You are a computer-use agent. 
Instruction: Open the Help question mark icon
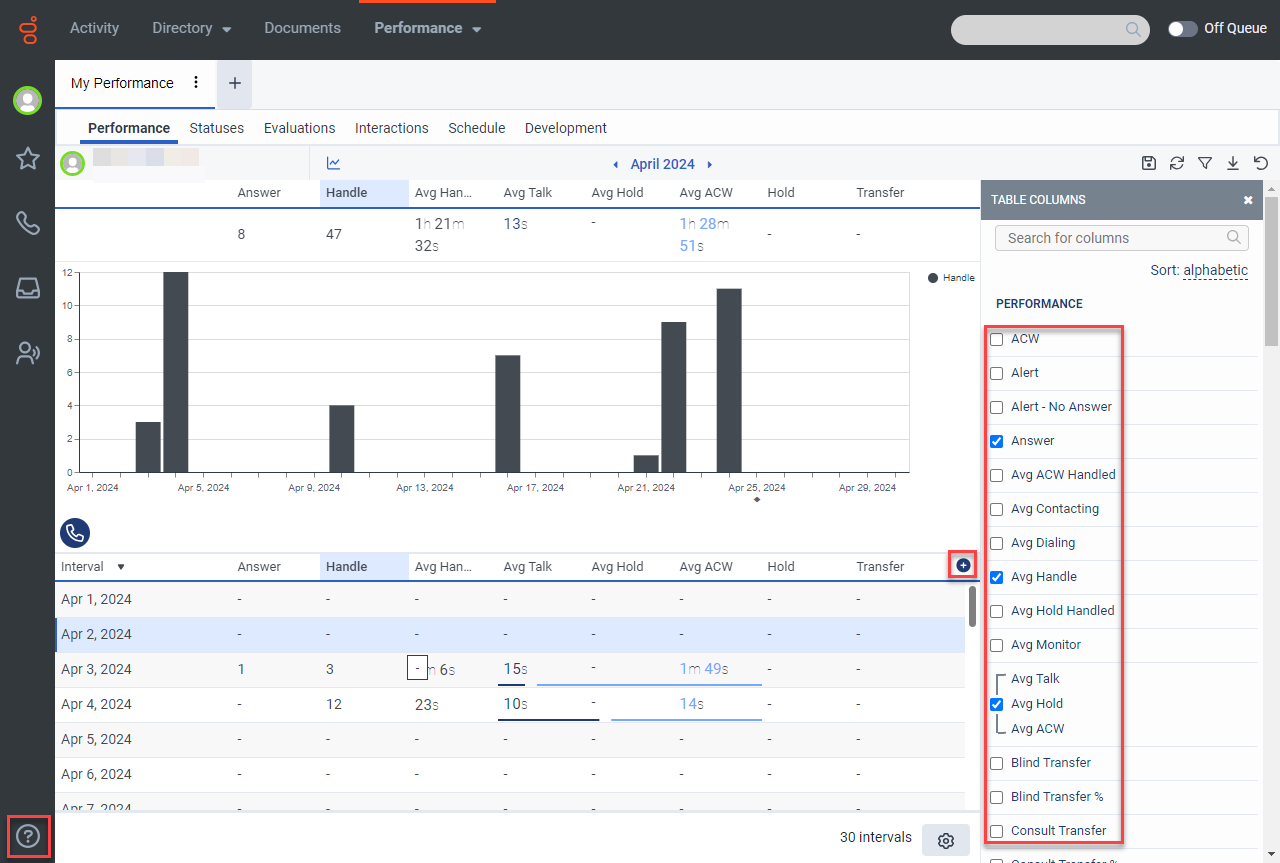pyautogui.click(x=28, y=836)
